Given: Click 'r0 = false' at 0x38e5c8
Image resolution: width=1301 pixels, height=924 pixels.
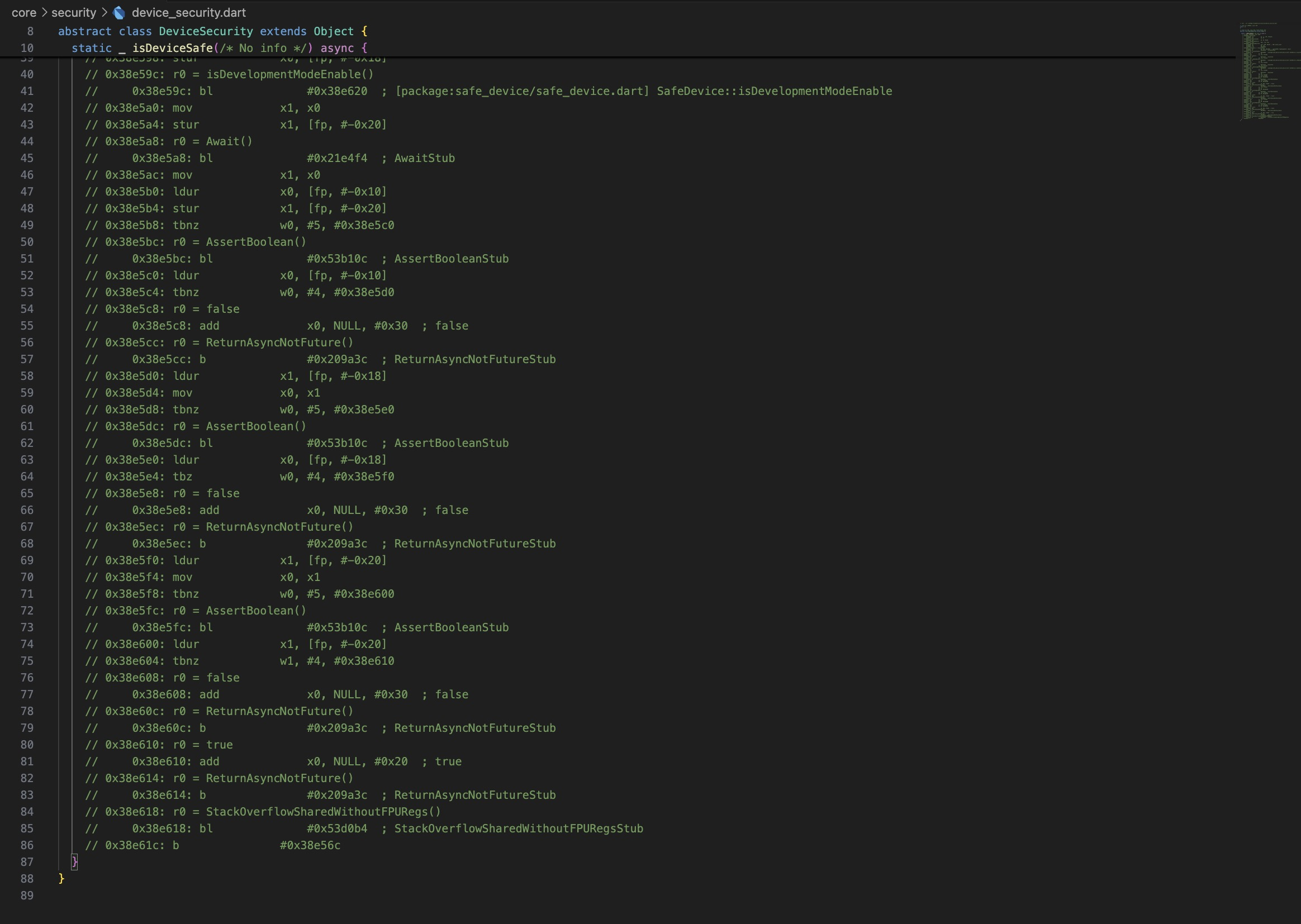Looking at the screenshot, I should pos(206,309).
